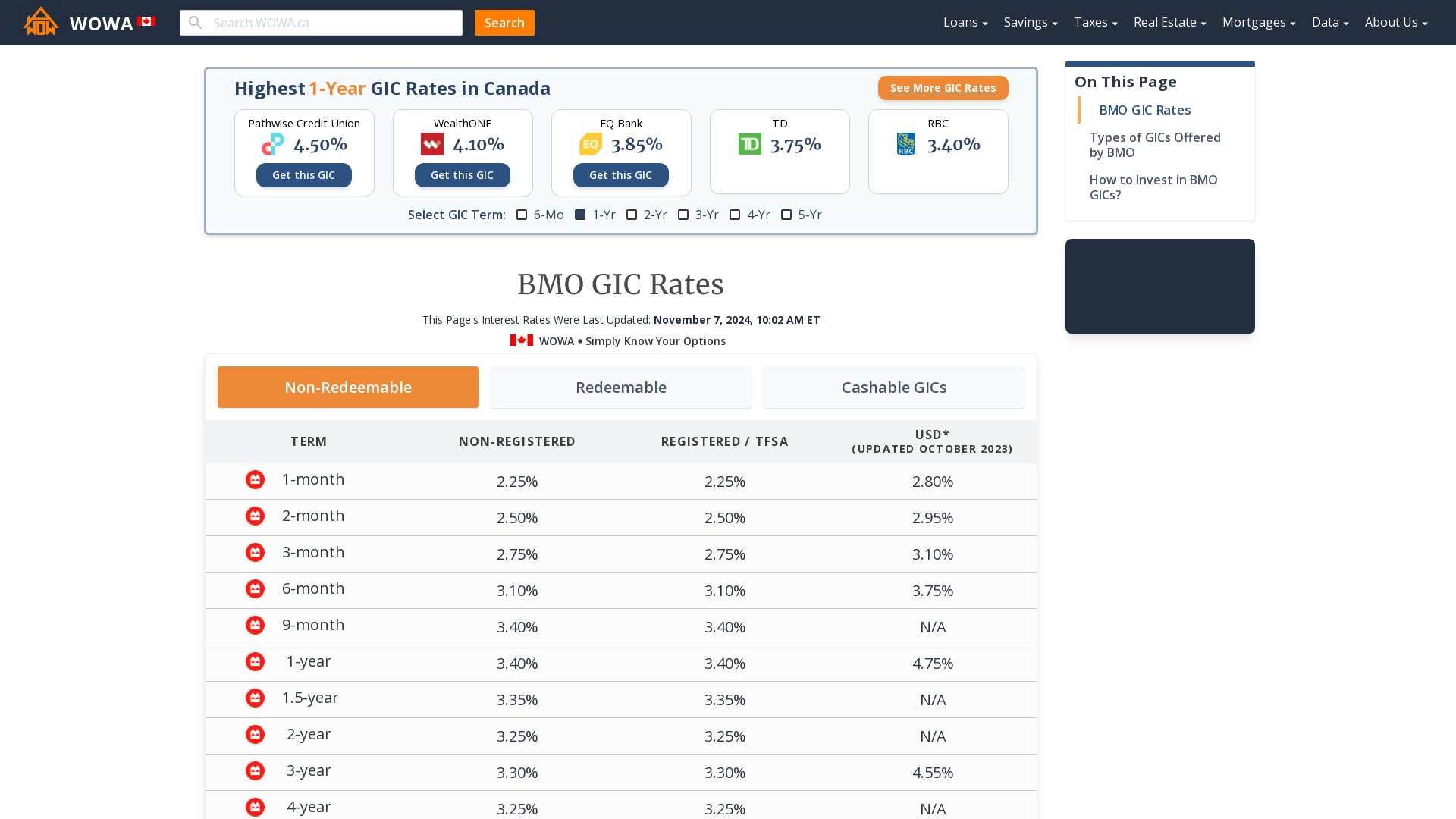Image resolution: width=1456 pixels, height=819 pixels.
Task: Click the BMO icon in 1-year row
Action: (x=255, y=661)
